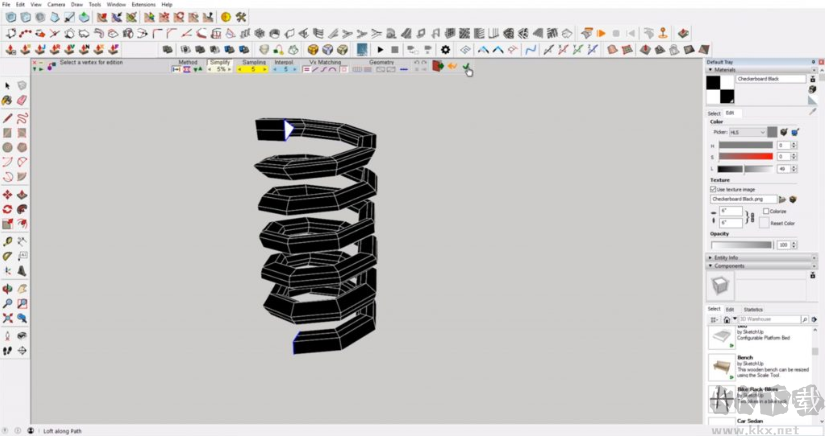Select the Circle drawing tool
Image resolution: width=826 pixels, height=437 pixels.
coord(8,147)
